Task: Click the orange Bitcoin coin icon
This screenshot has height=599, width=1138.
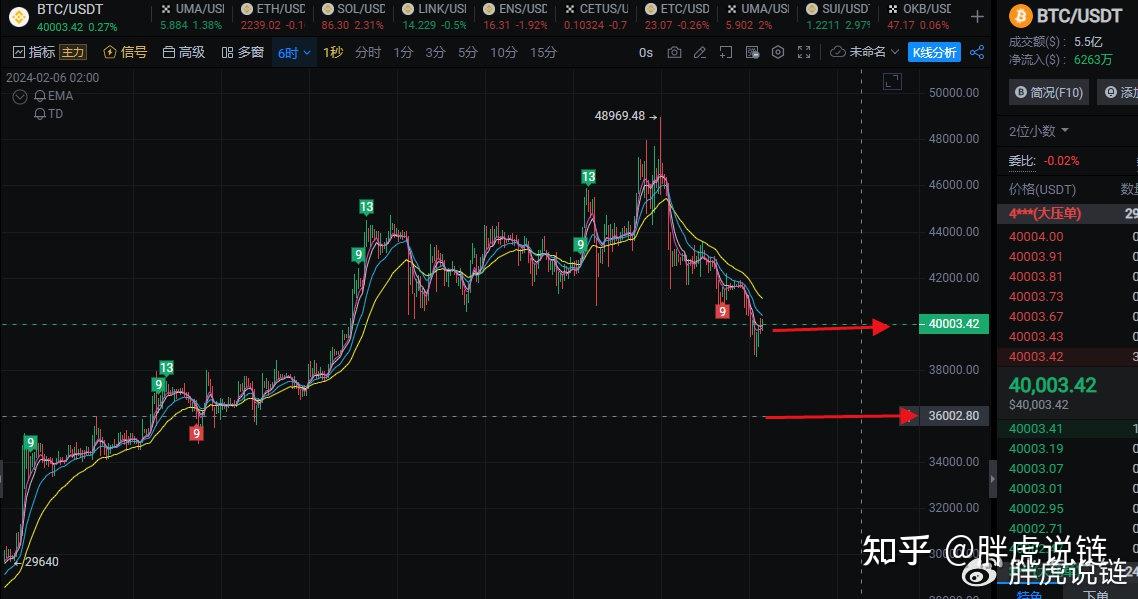Action: click(x=1020, y=15)
